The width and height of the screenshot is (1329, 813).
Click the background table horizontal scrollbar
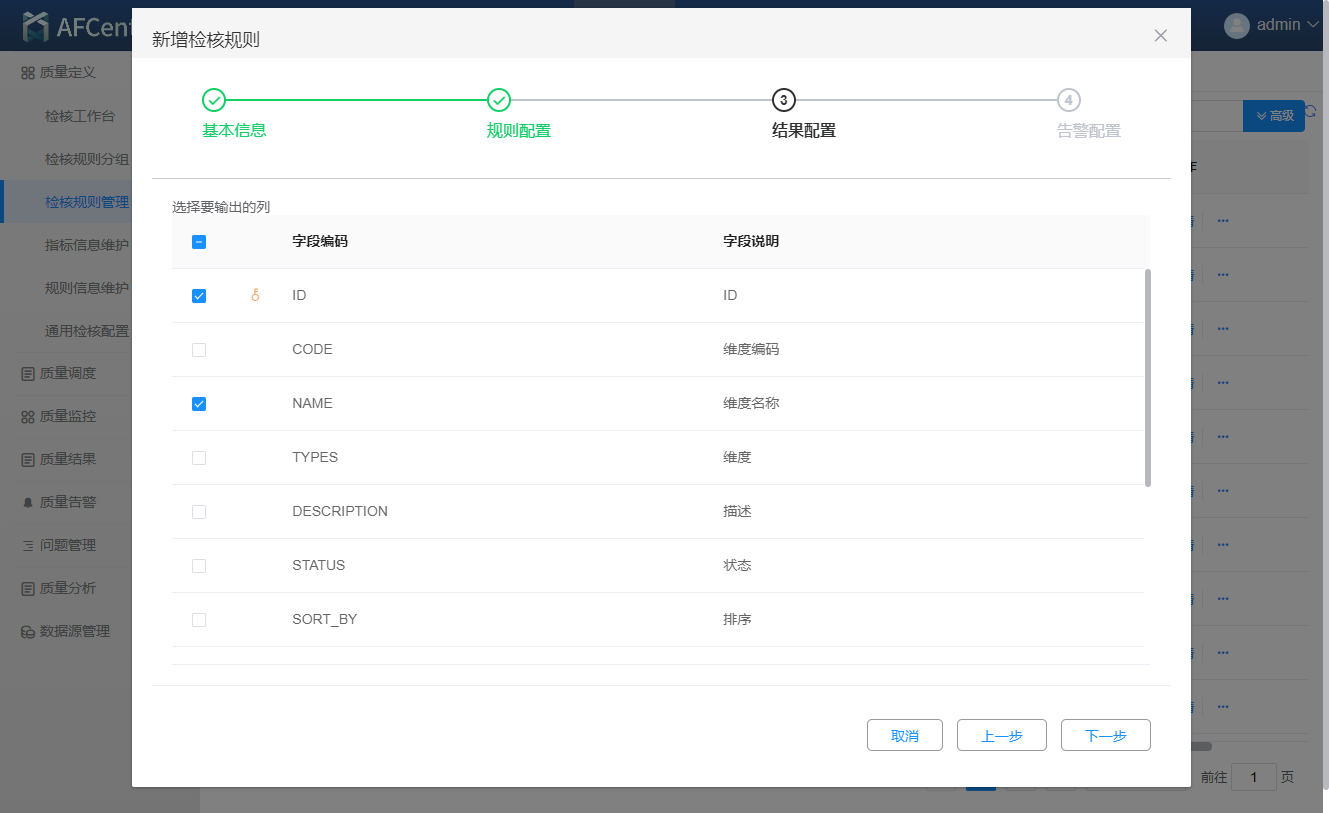pos(1201,746)
